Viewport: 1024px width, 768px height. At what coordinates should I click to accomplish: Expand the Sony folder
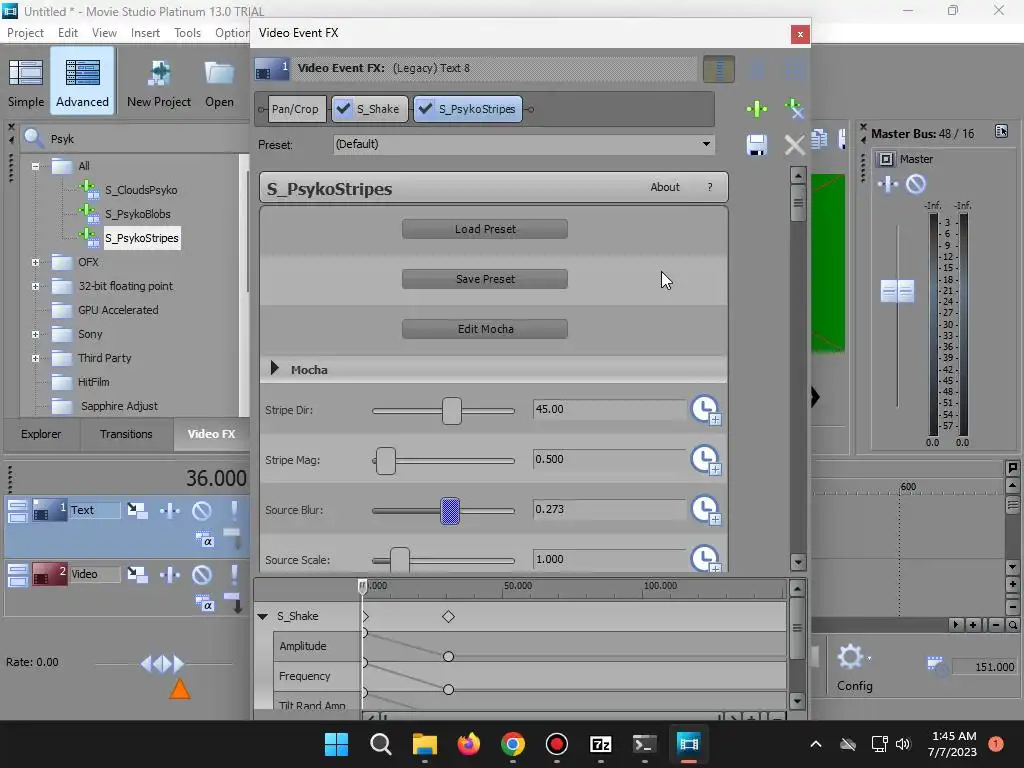[x=35, y=334]
